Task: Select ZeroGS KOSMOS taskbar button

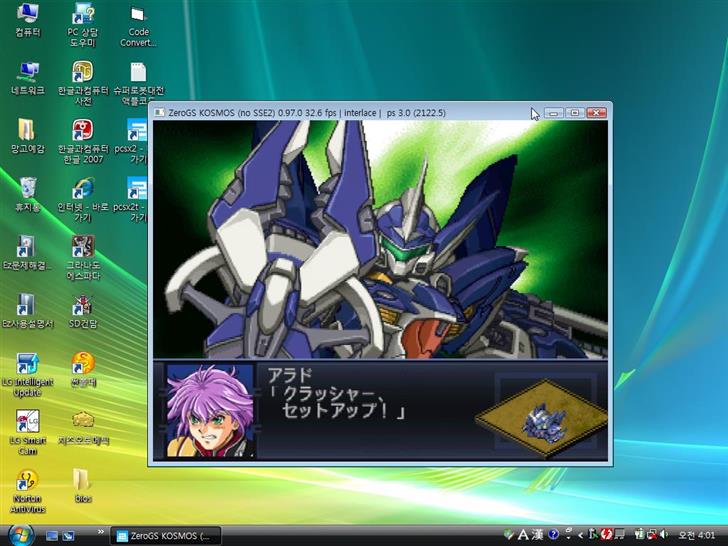Action: (165, 536)
